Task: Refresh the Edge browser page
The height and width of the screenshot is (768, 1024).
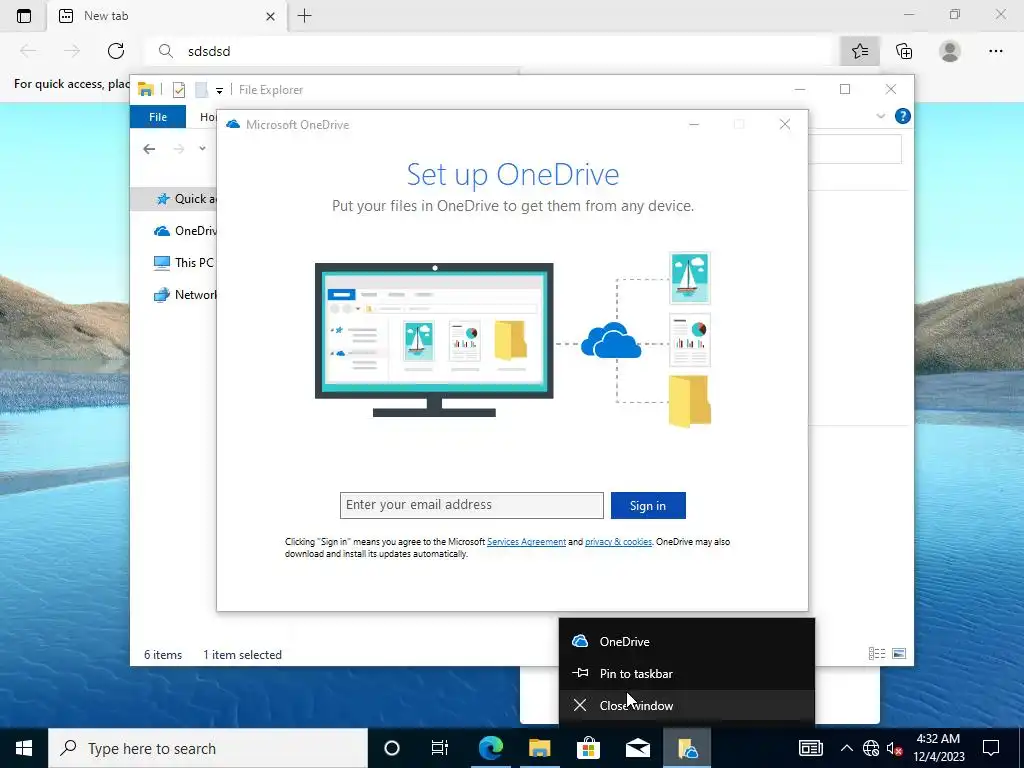Action: [x=116, y=51]
